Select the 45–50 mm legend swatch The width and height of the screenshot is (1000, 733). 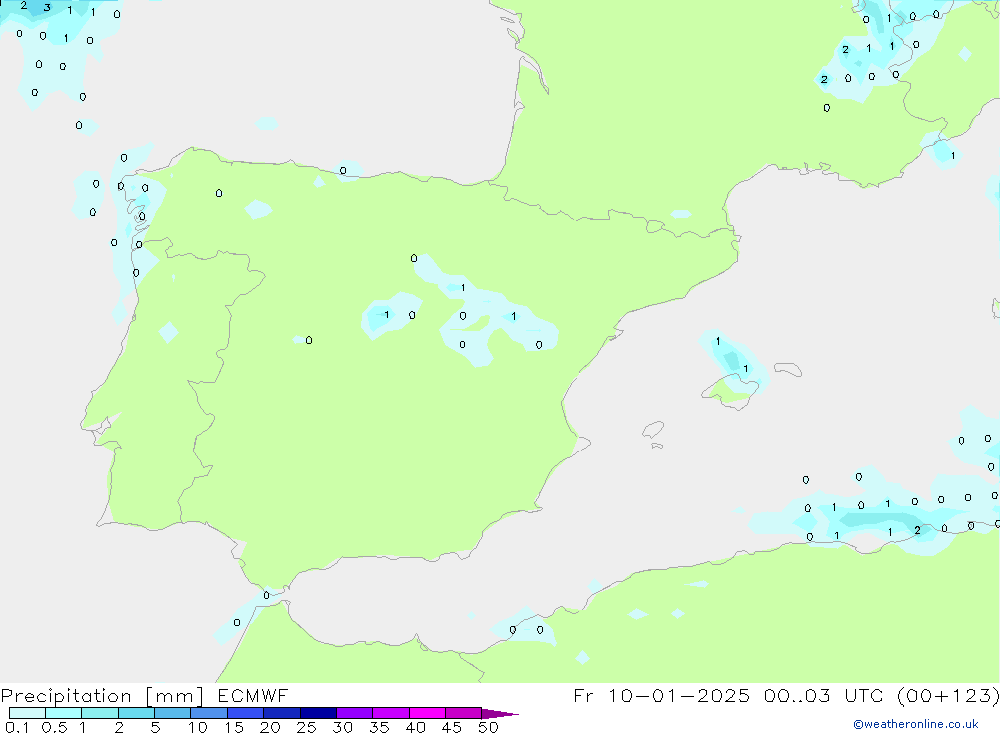click(x=464, y=713)
